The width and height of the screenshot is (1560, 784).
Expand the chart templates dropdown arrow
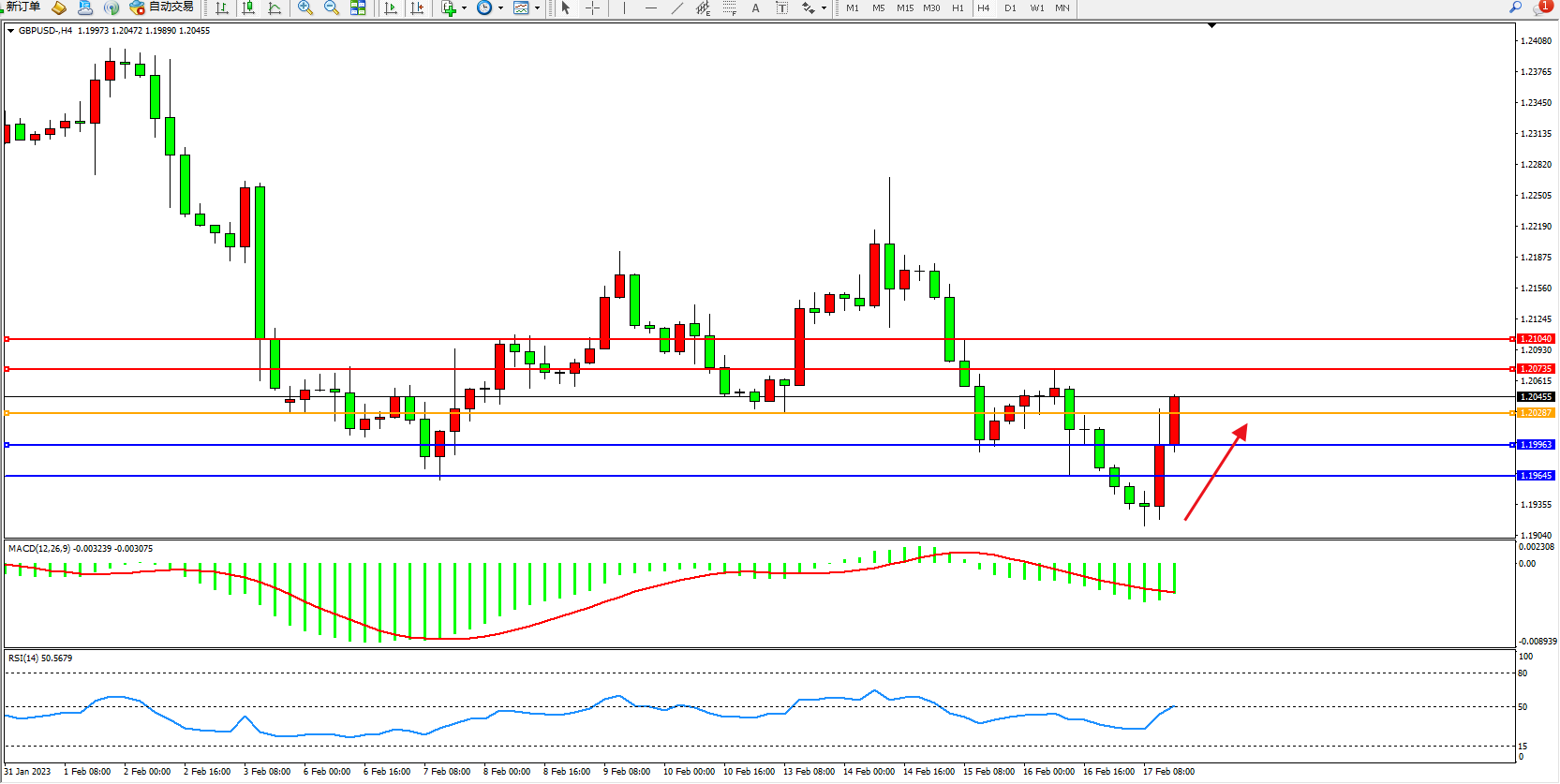click(x=537, y=8)
